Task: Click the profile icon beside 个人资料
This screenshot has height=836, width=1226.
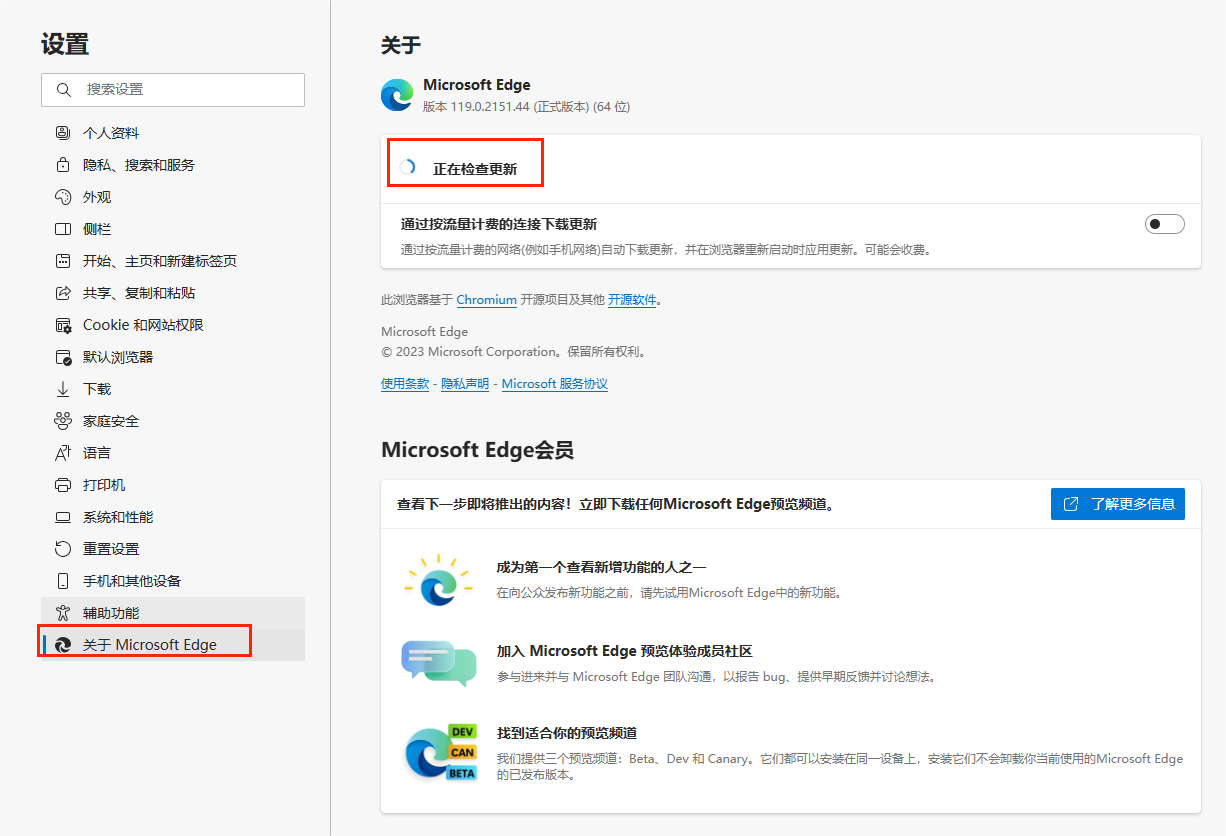Action: [x=63, y=133]
